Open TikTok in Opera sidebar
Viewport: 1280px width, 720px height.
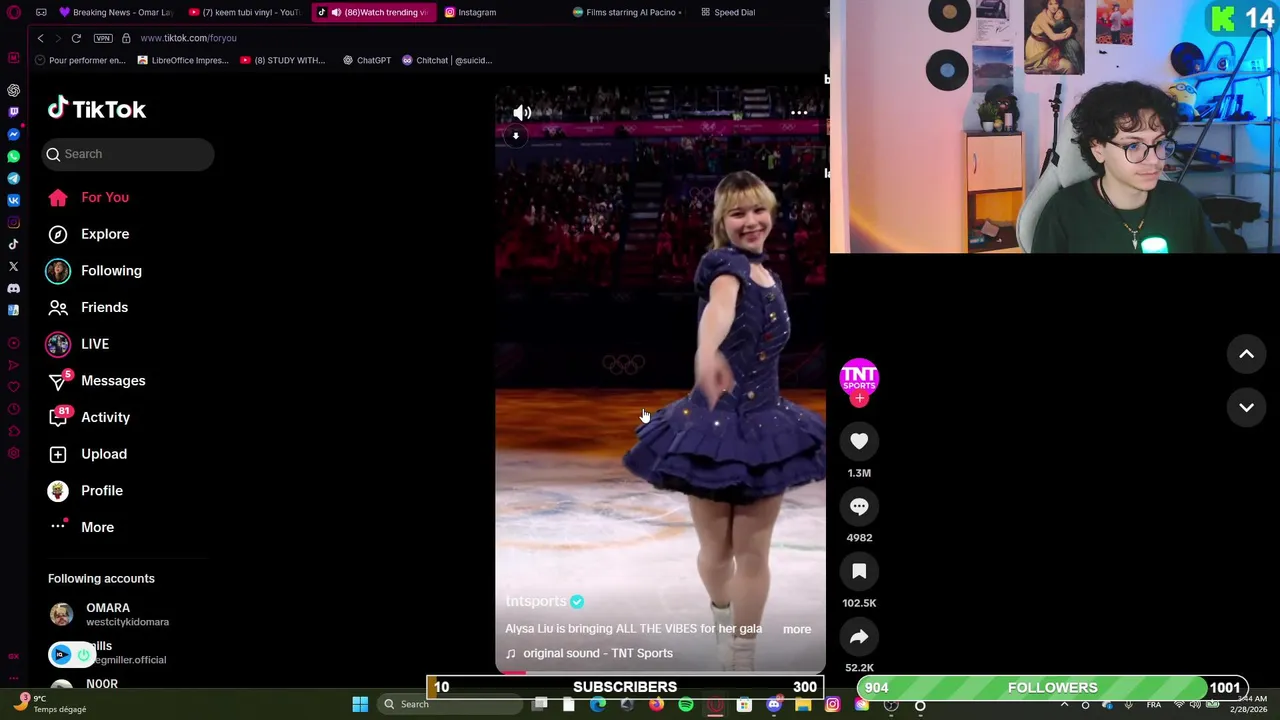pos(13,244)
